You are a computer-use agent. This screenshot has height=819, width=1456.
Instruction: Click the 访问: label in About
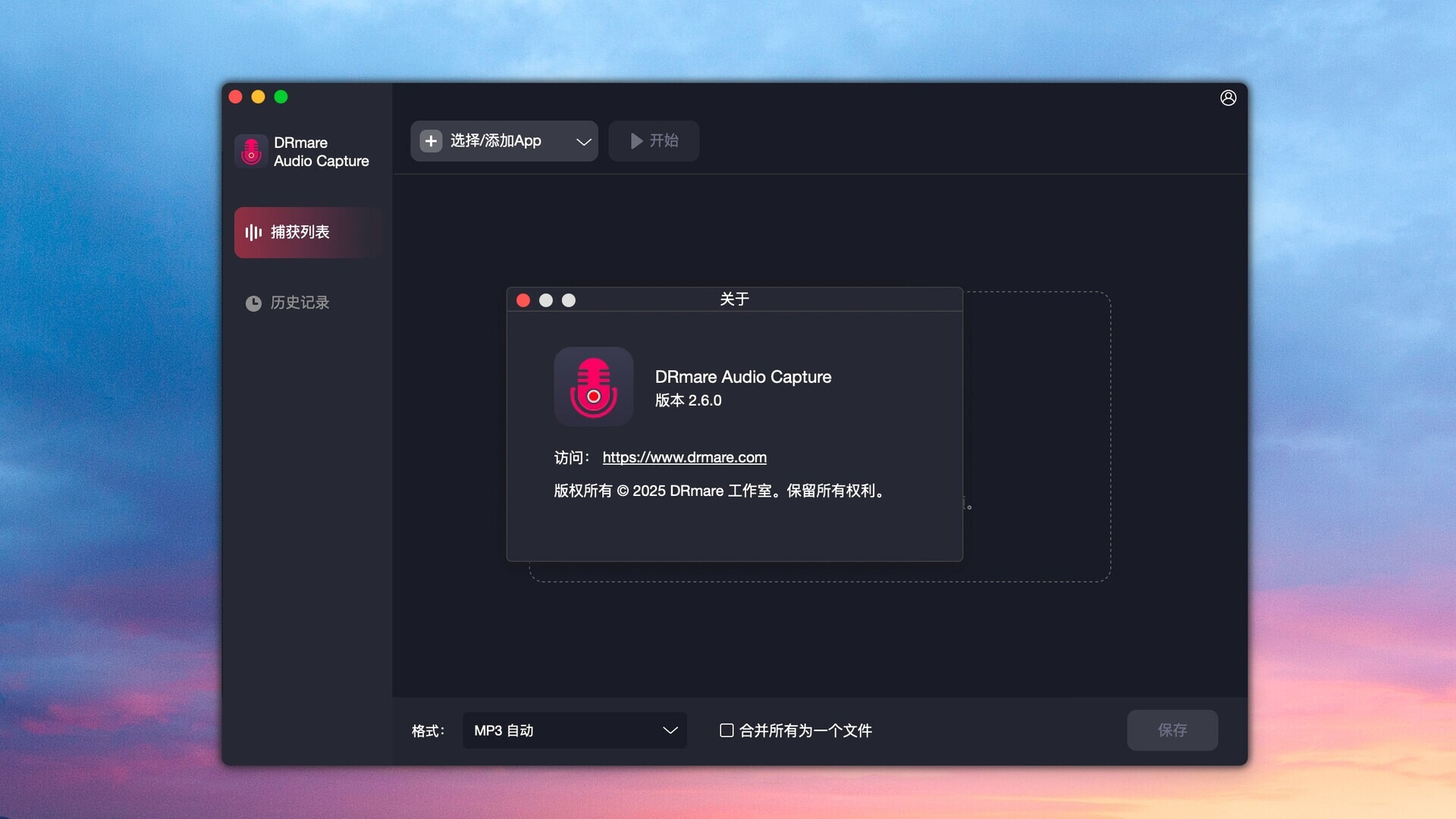point(571,458)
